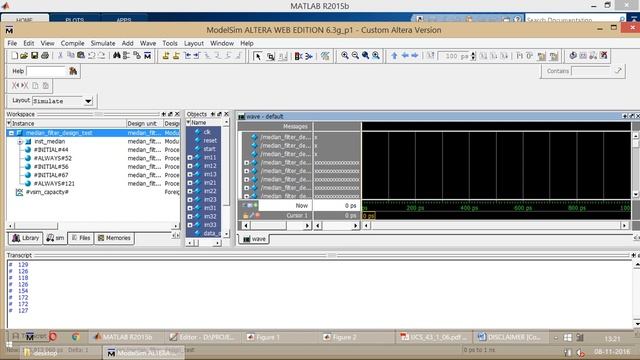The image size is (640, 360).
Task: Click the Open folder toolbar icon
Action: 24,56
